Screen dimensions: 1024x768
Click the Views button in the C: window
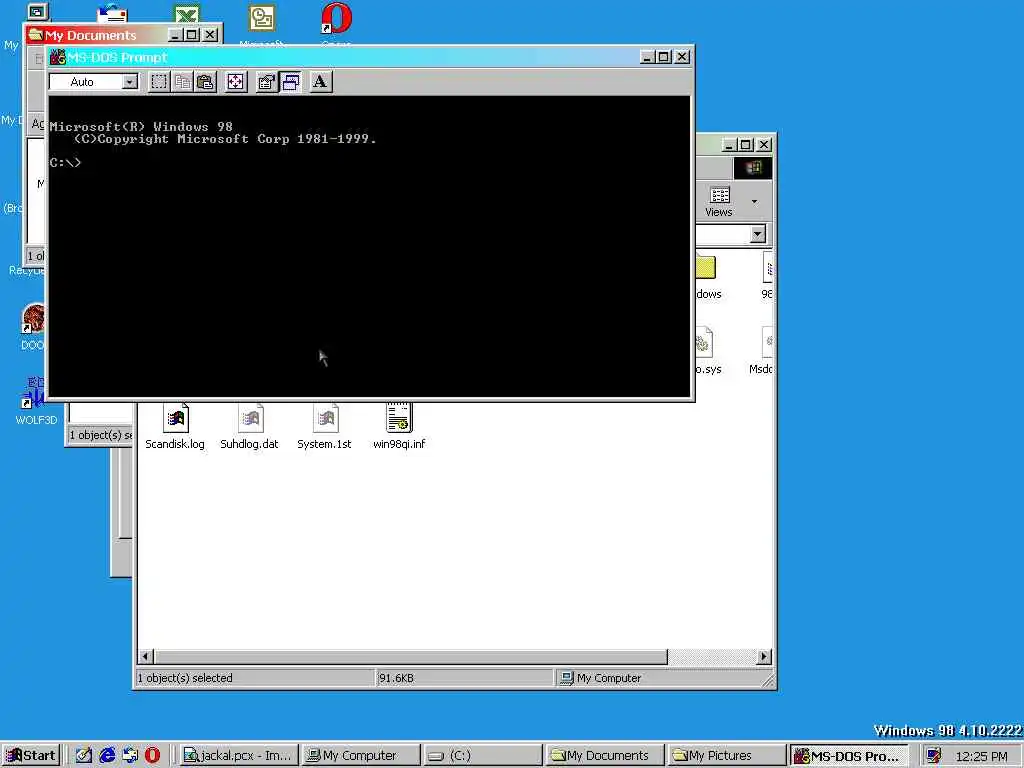pyautogui.click(x=719, y=201)
